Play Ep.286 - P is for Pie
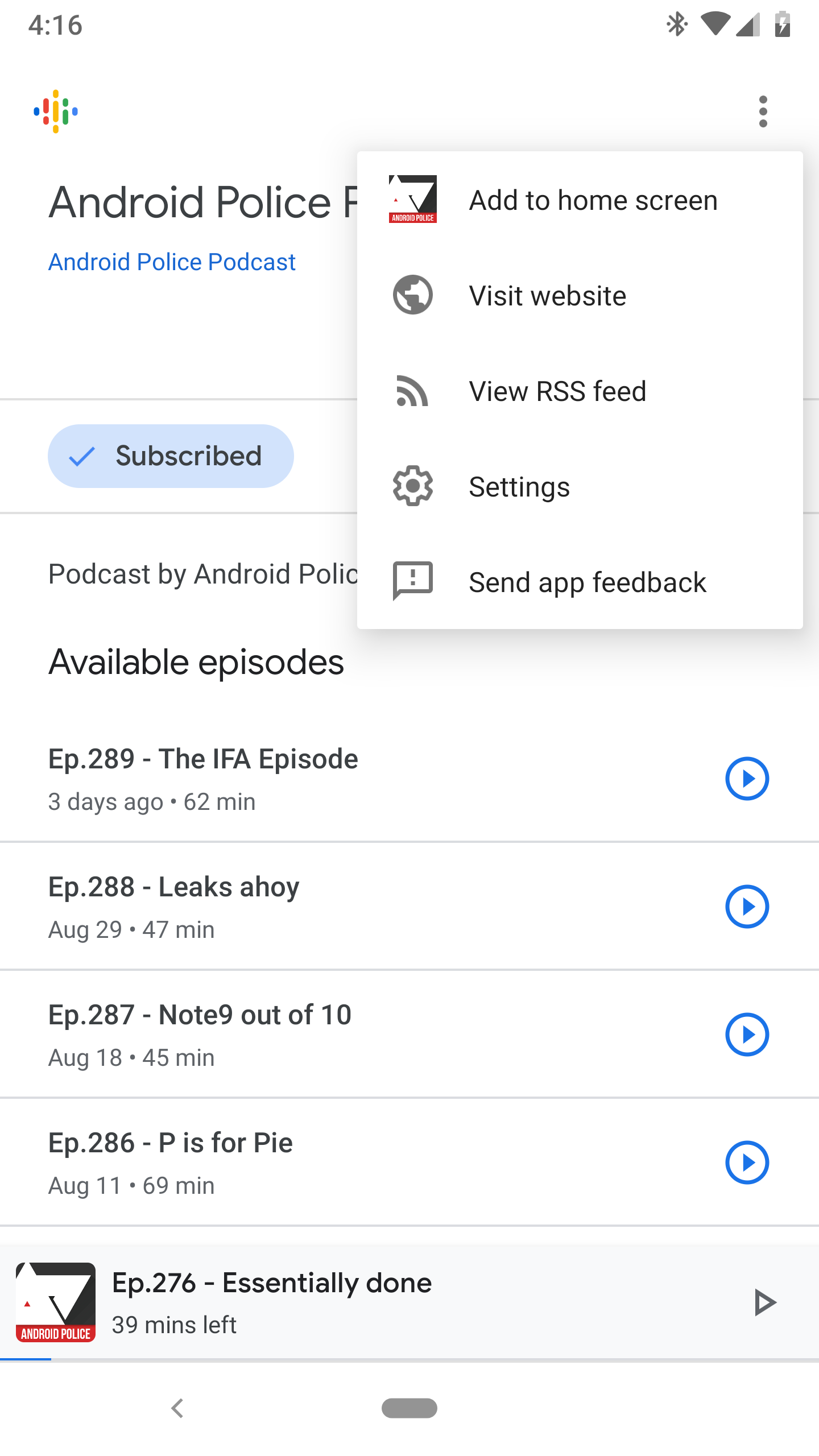The height and width of the screenshot is (1456, 819). pos(747,1163)
